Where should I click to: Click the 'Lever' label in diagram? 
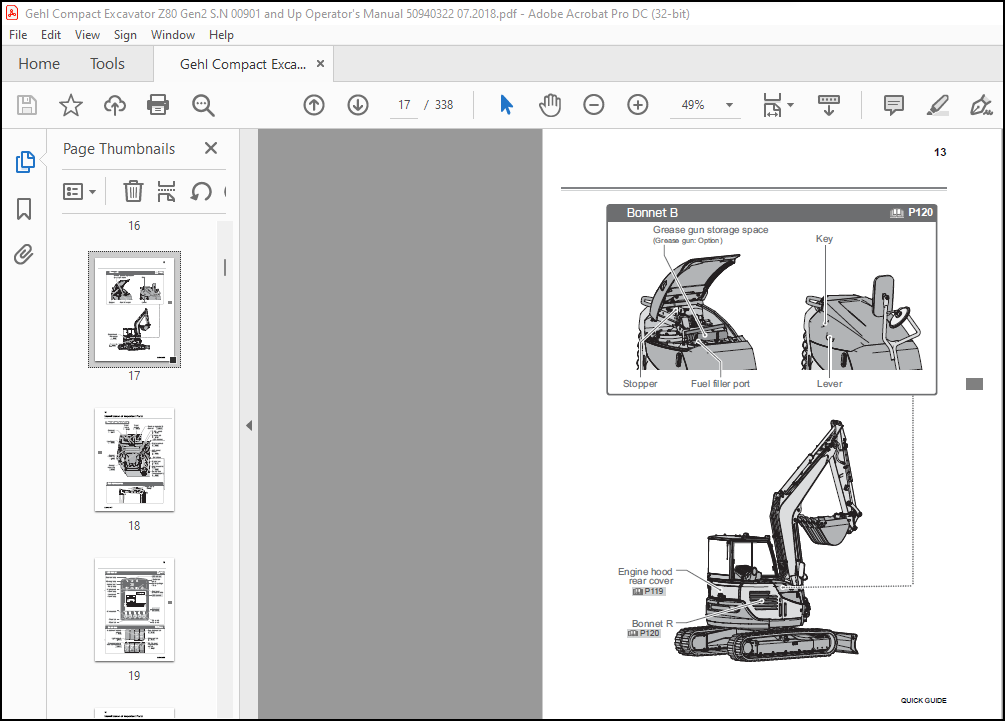pyautogui.click(x=829, y=383)
